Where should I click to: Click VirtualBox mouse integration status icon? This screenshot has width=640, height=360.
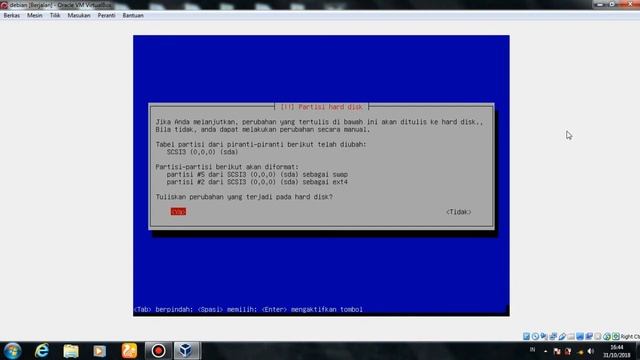(x=607, y=336)
